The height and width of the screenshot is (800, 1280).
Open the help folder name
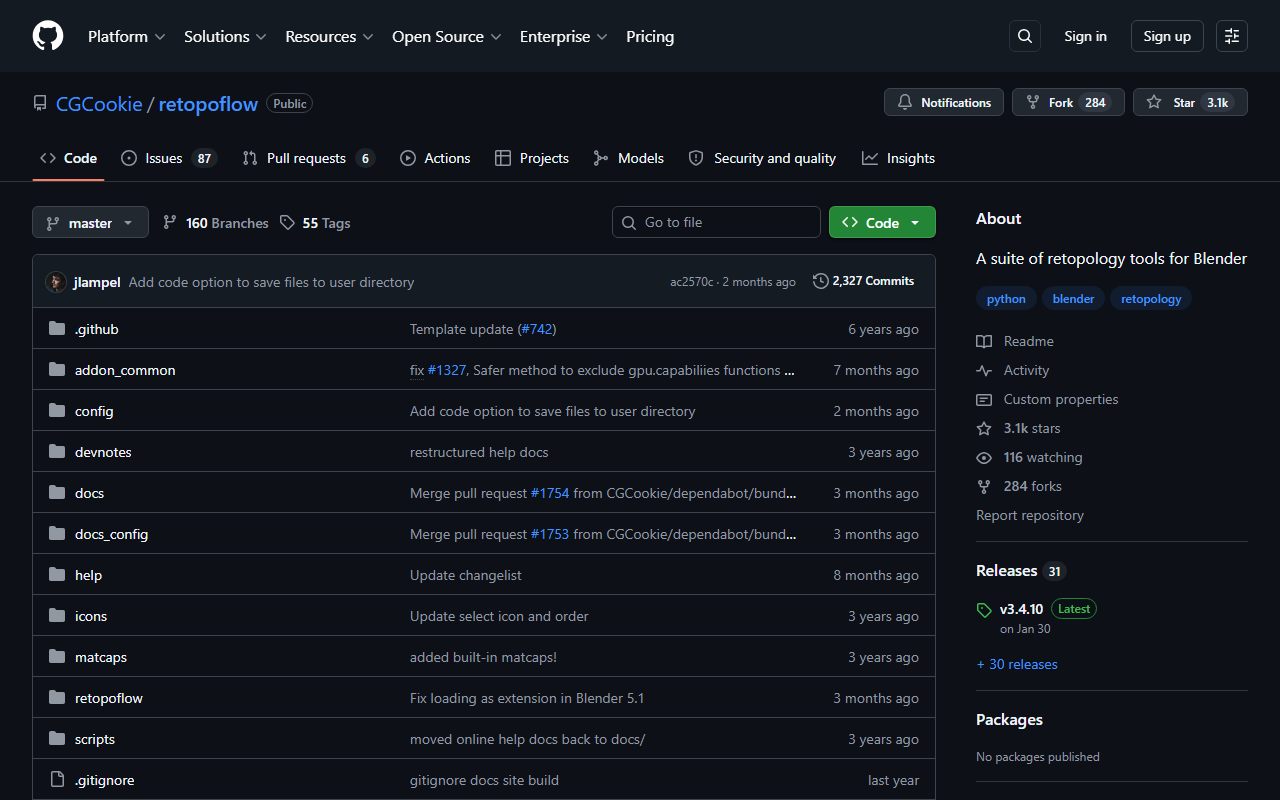click(88, 575)
